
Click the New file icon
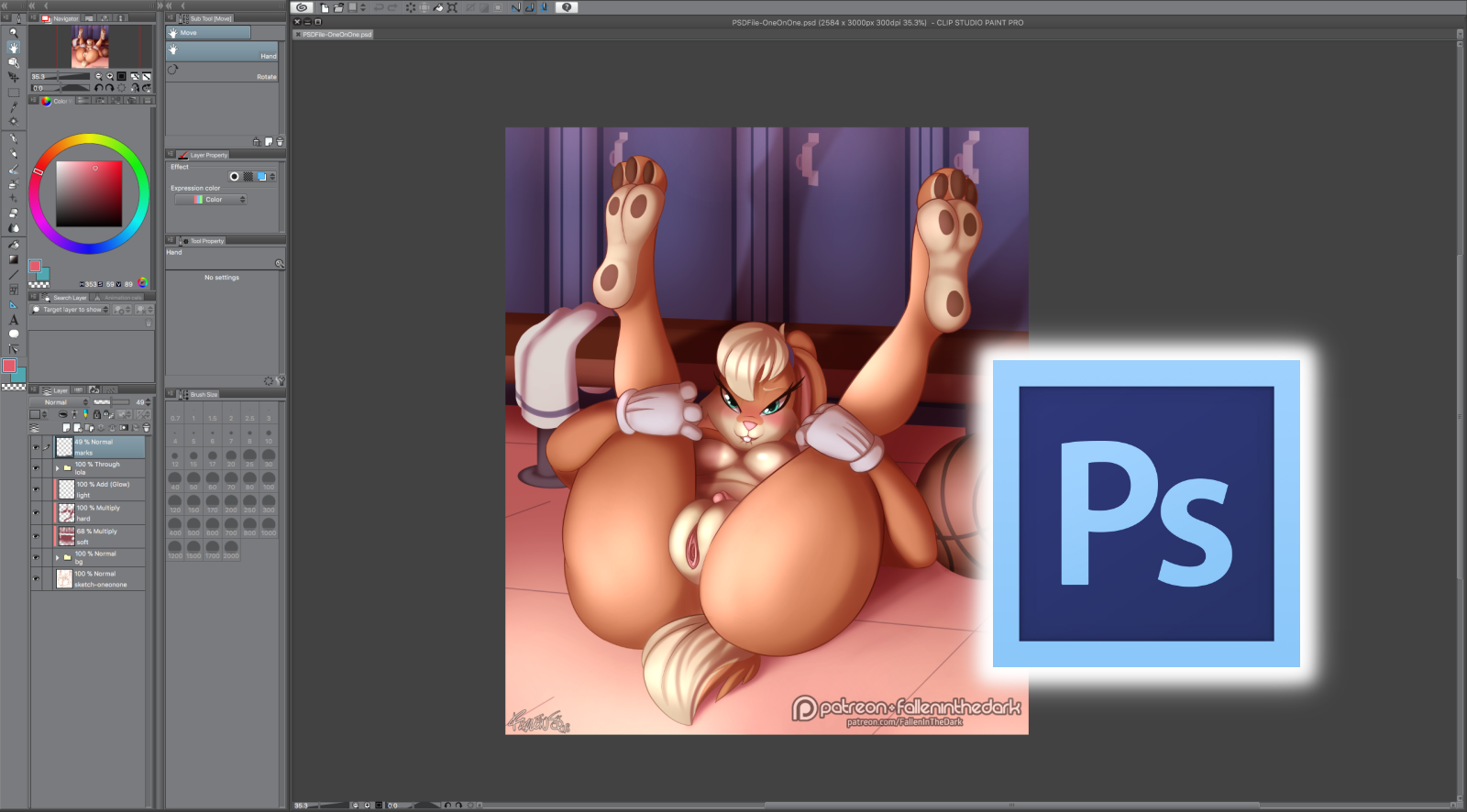(x=325, y=7)
